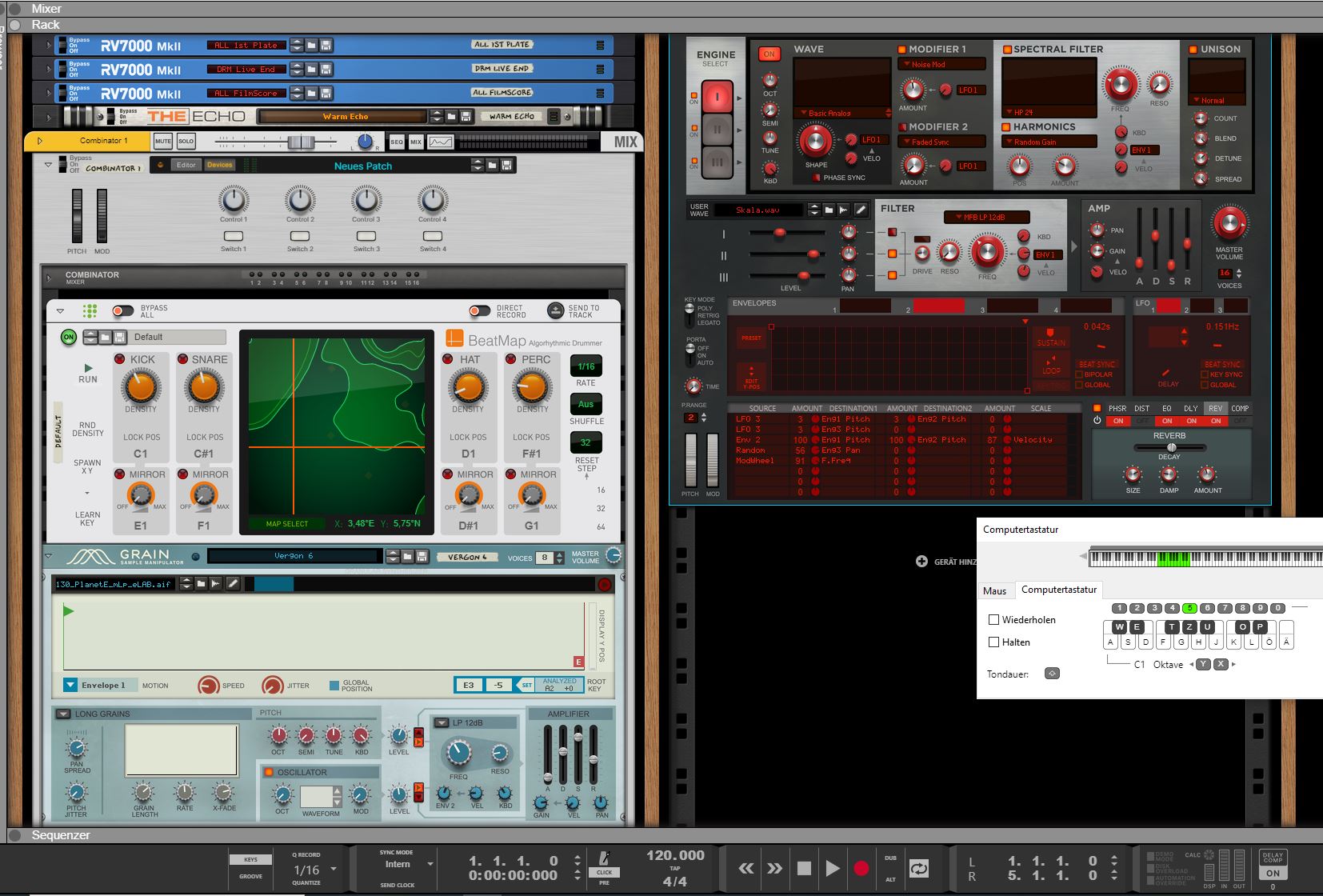Browse patches on the ALL 1st Plate RV7000

click(312, 46)
